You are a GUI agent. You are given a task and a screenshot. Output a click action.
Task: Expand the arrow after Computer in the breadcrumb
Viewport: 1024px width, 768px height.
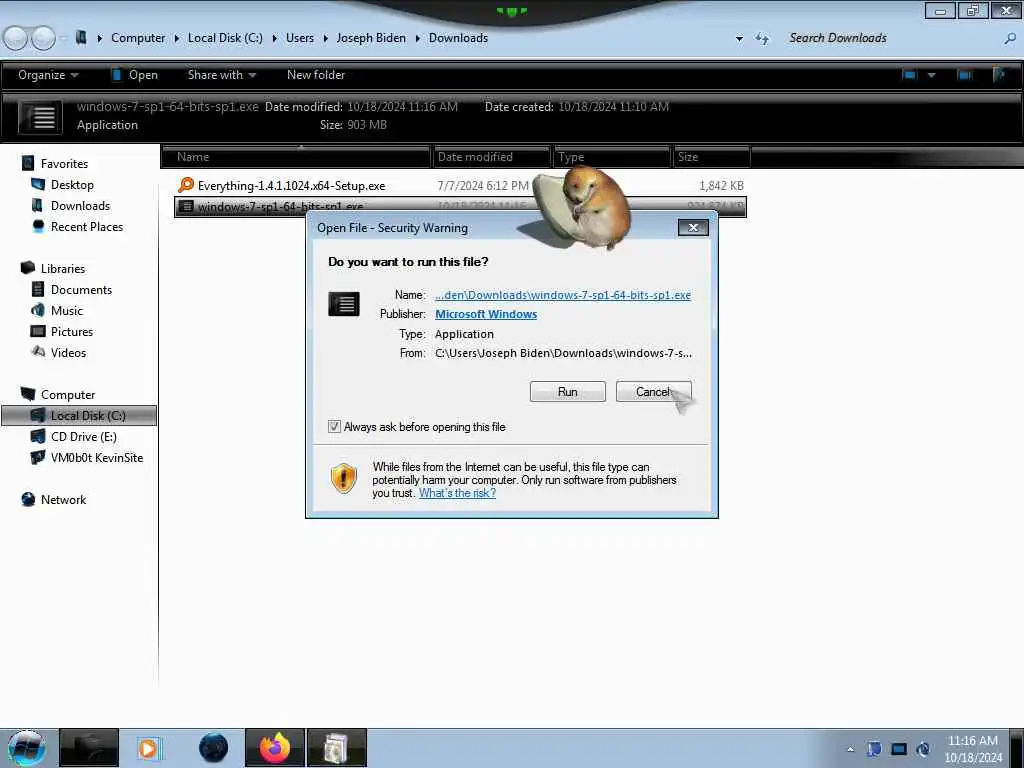176,39
